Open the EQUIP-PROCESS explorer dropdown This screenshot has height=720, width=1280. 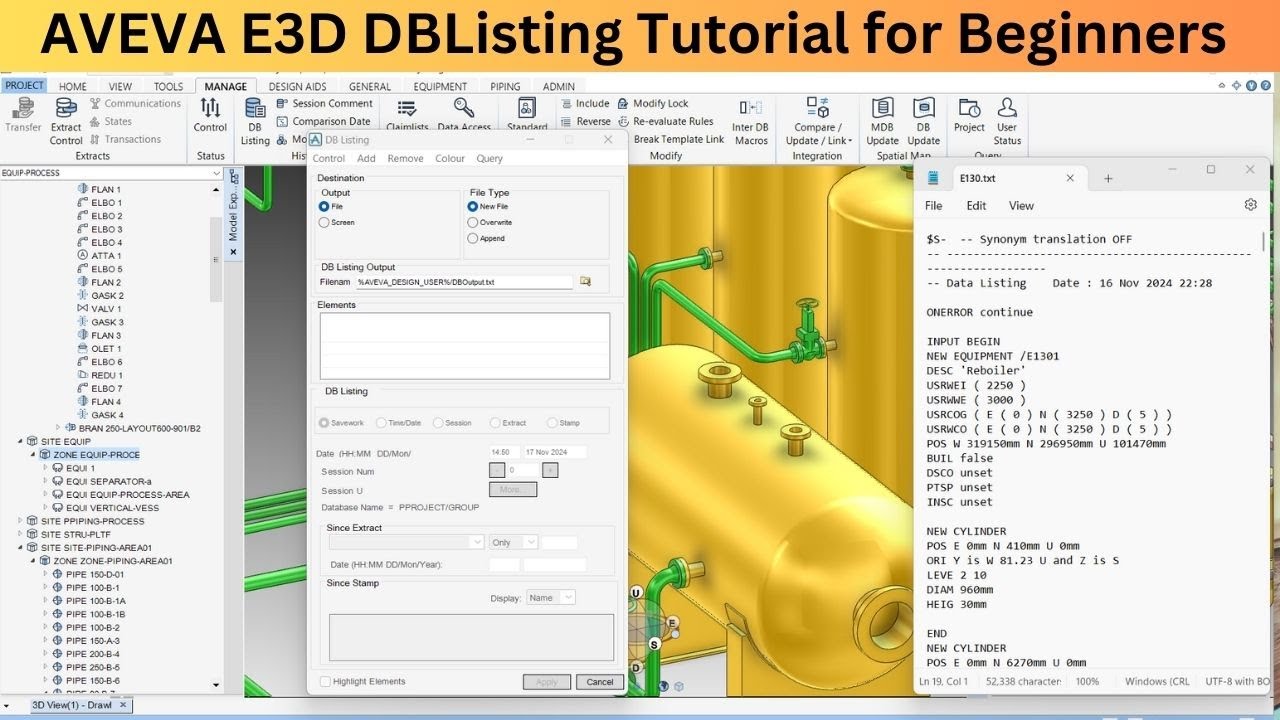click(217, 173)
